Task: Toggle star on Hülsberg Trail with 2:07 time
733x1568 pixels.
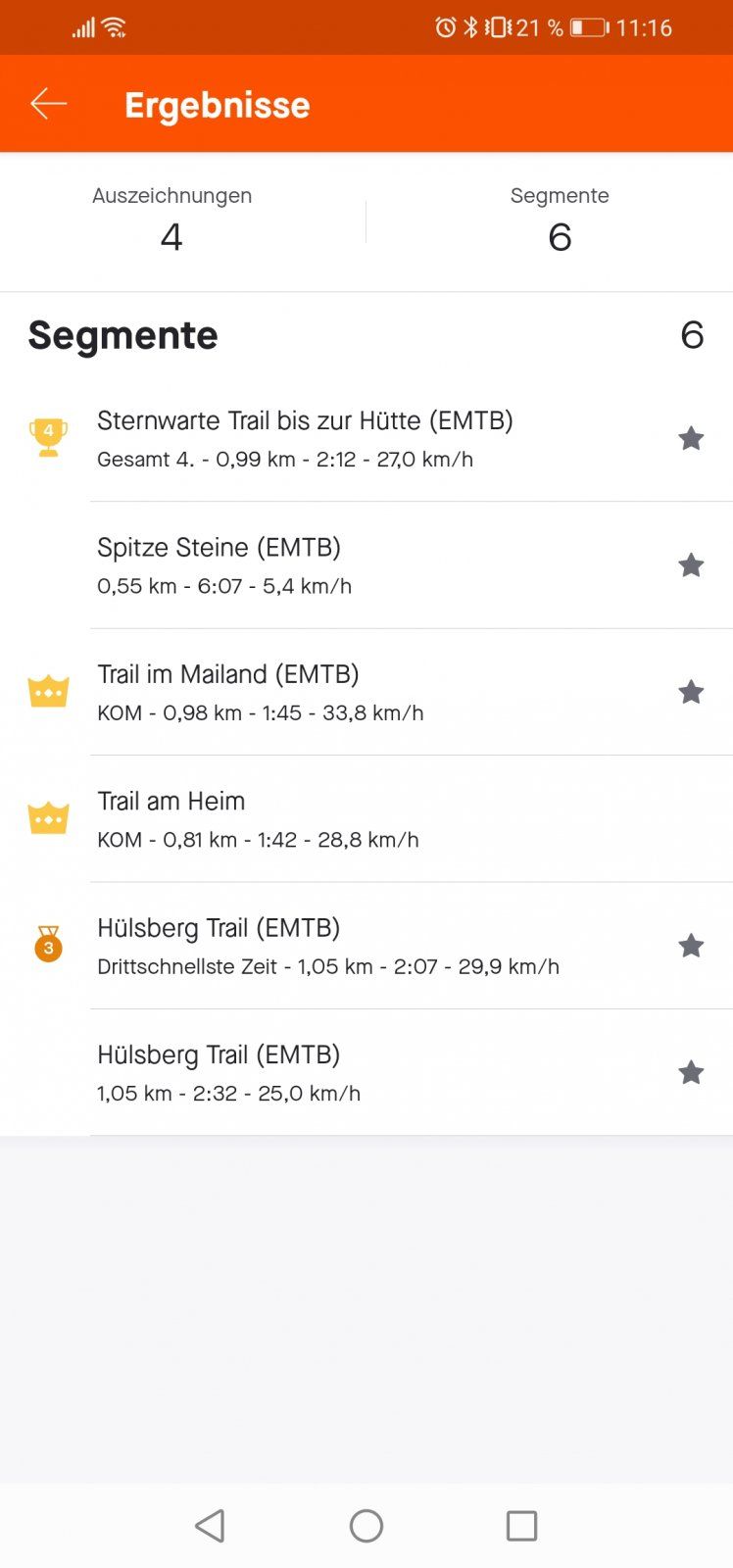Action: point(691,946)
